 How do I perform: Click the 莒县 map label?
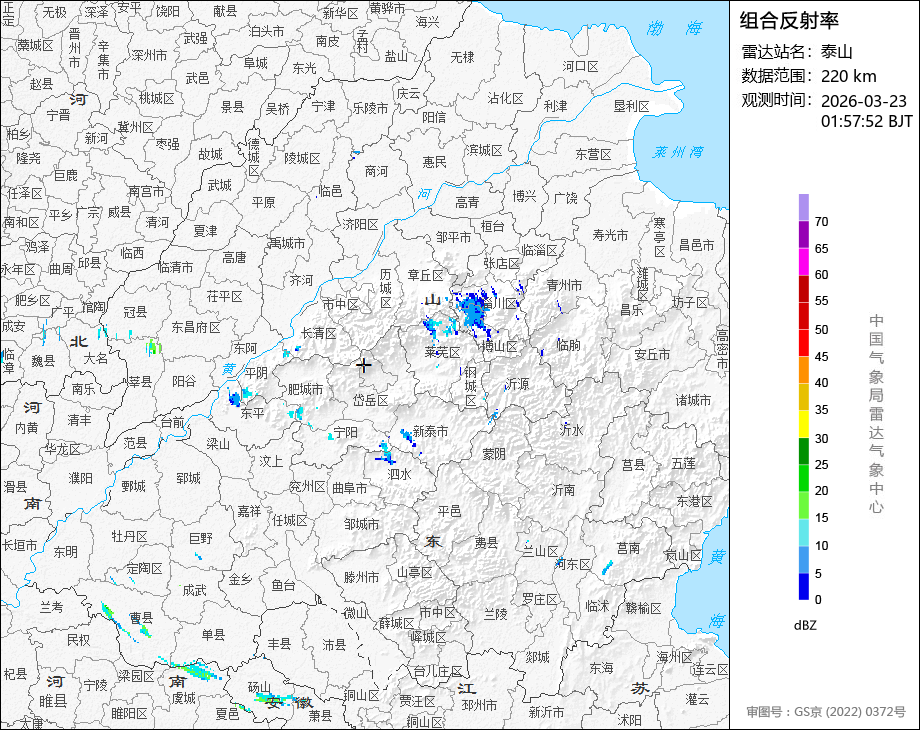click(633, 465)
